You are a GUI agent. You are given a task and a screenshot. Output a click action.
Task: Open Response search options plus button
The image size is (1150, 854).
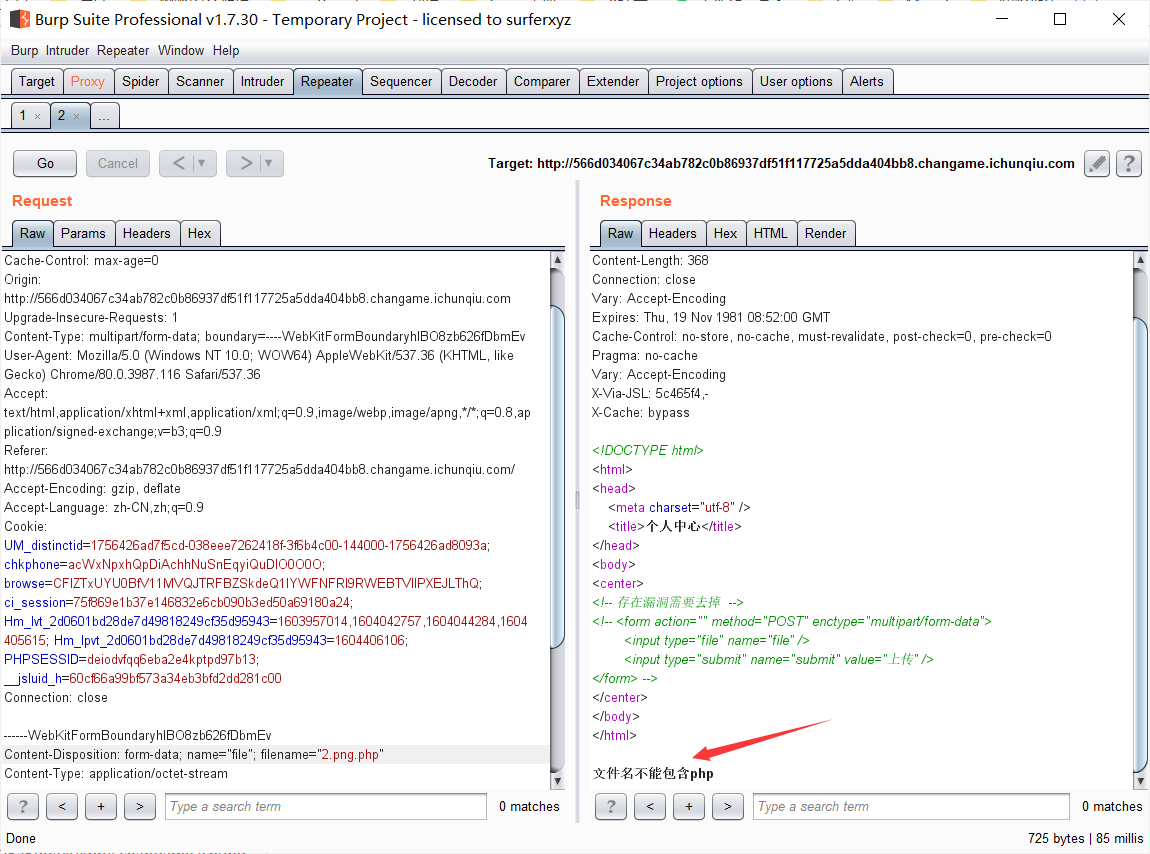[x=689, y=806]
